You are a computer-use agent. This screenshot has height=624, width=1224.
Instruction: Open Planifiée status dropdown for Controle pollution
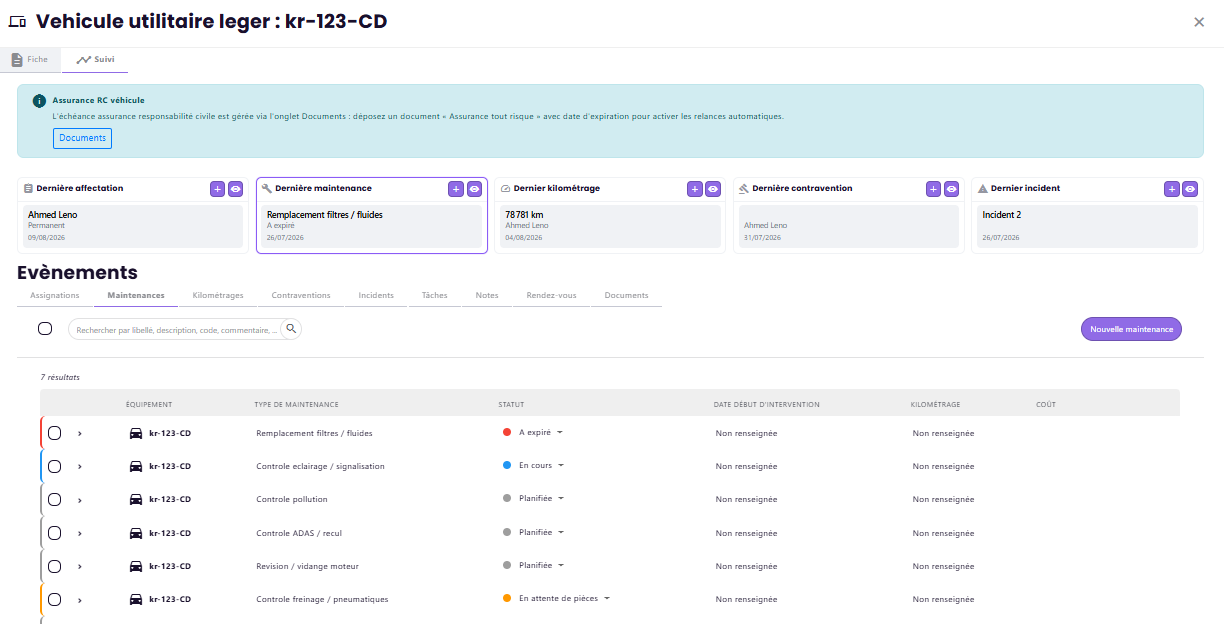pos(535,498)
